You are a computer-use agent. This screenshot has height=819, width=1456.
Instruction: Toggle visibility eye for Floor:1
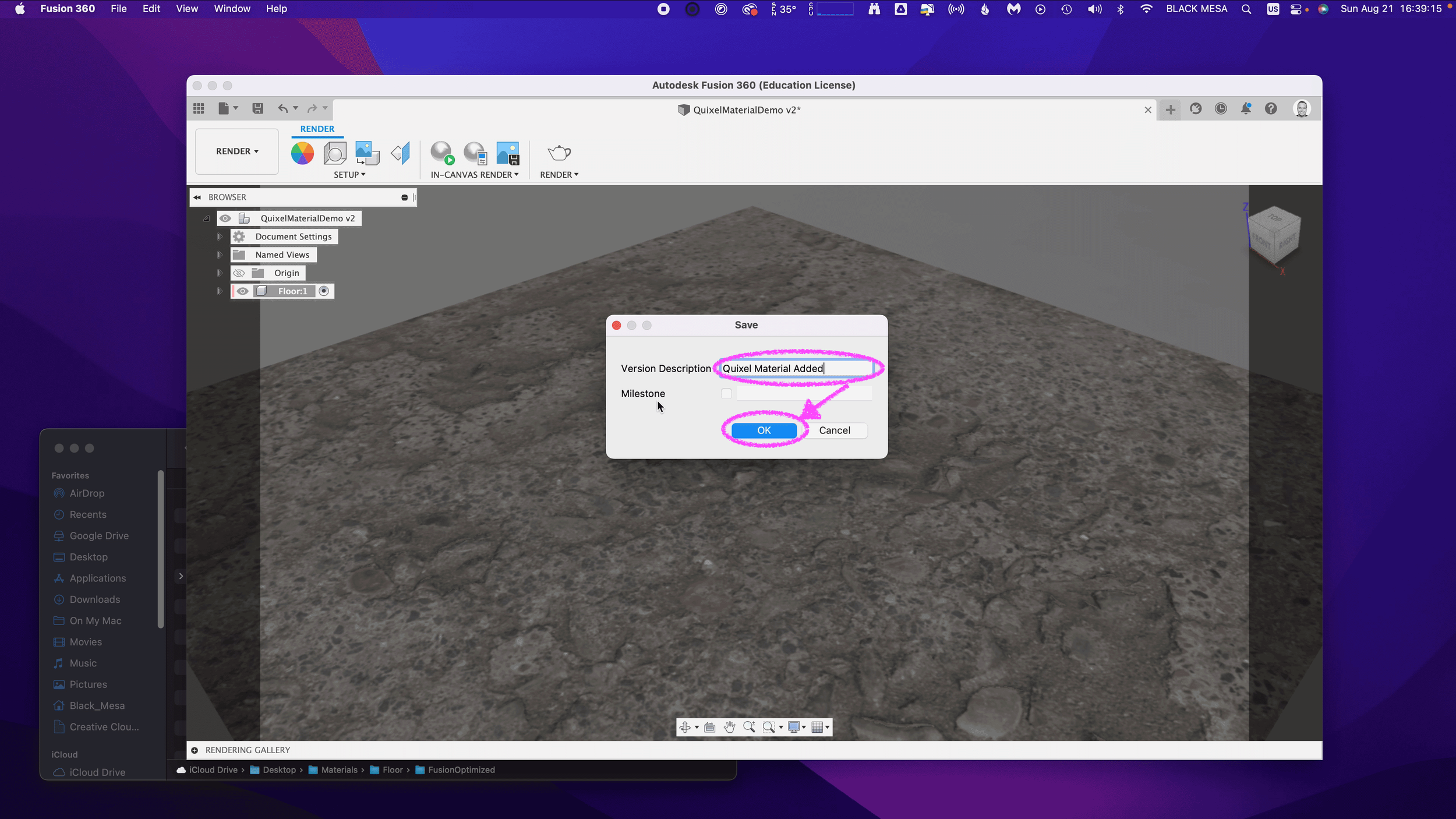click(x=243, y=291)
